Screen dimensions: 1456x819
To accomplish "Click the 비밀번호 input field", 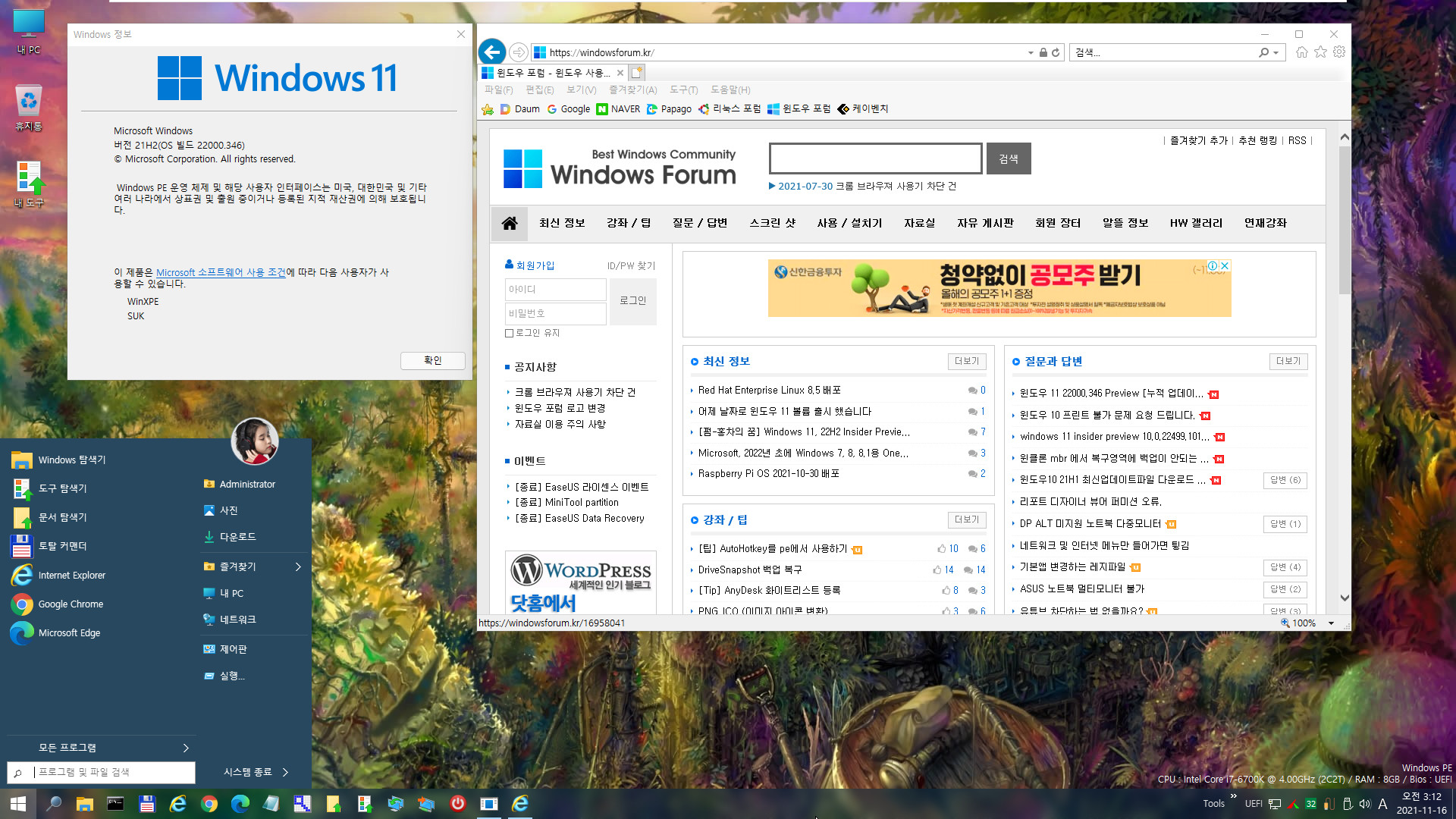I will click(x=555, y=313).
